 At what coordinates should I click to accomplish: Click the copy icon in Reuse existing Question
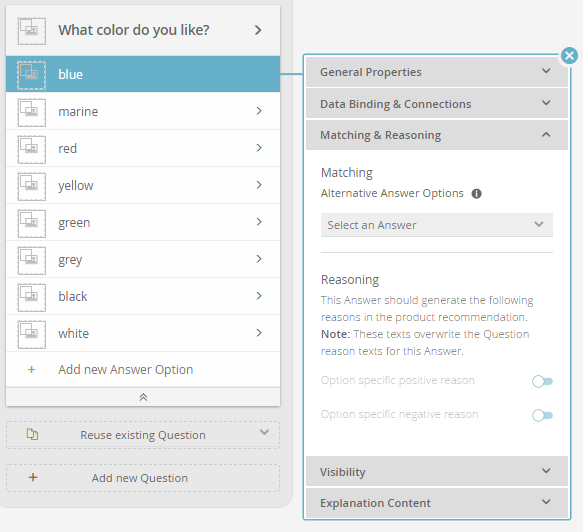pyautogui.click(x=32, y=434)
